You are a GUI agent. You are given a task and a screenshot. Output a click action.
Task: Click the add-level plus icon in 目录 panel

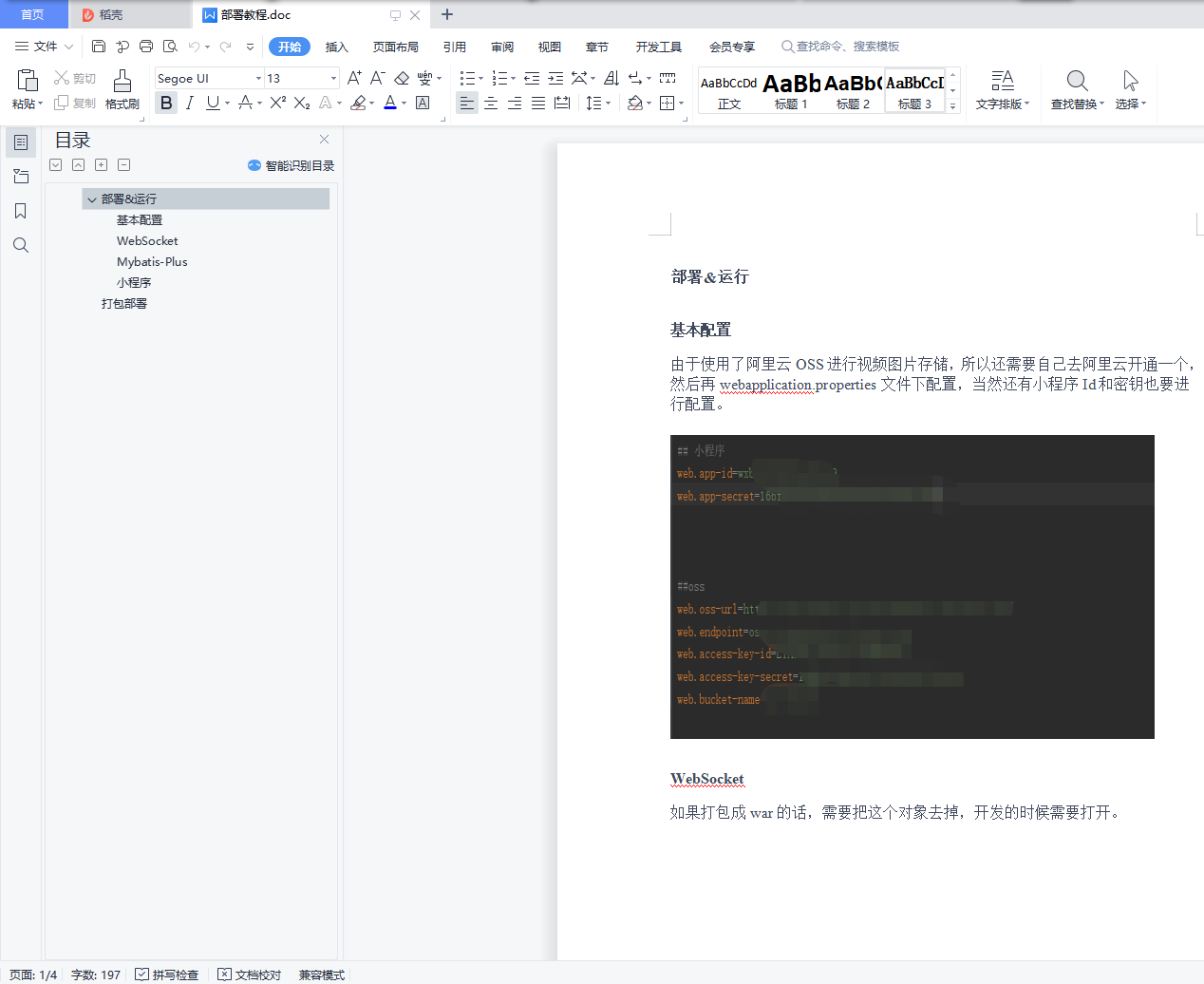click(x=102, y=165)
